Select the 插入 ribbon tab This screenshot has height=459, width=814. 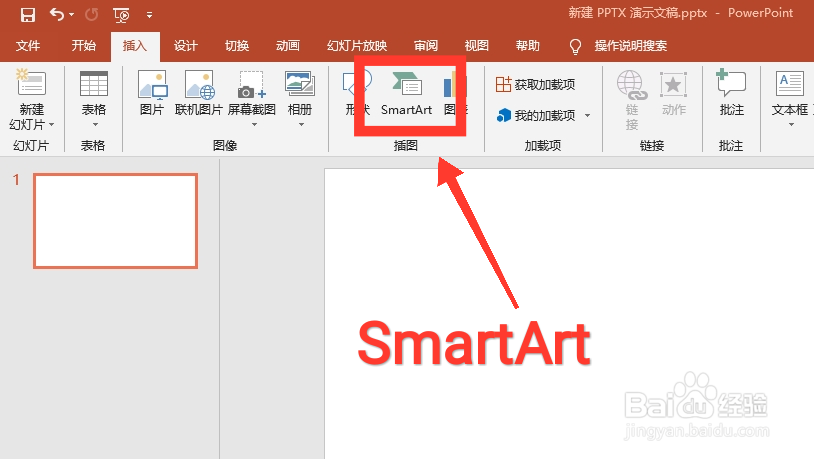[135, 46]
